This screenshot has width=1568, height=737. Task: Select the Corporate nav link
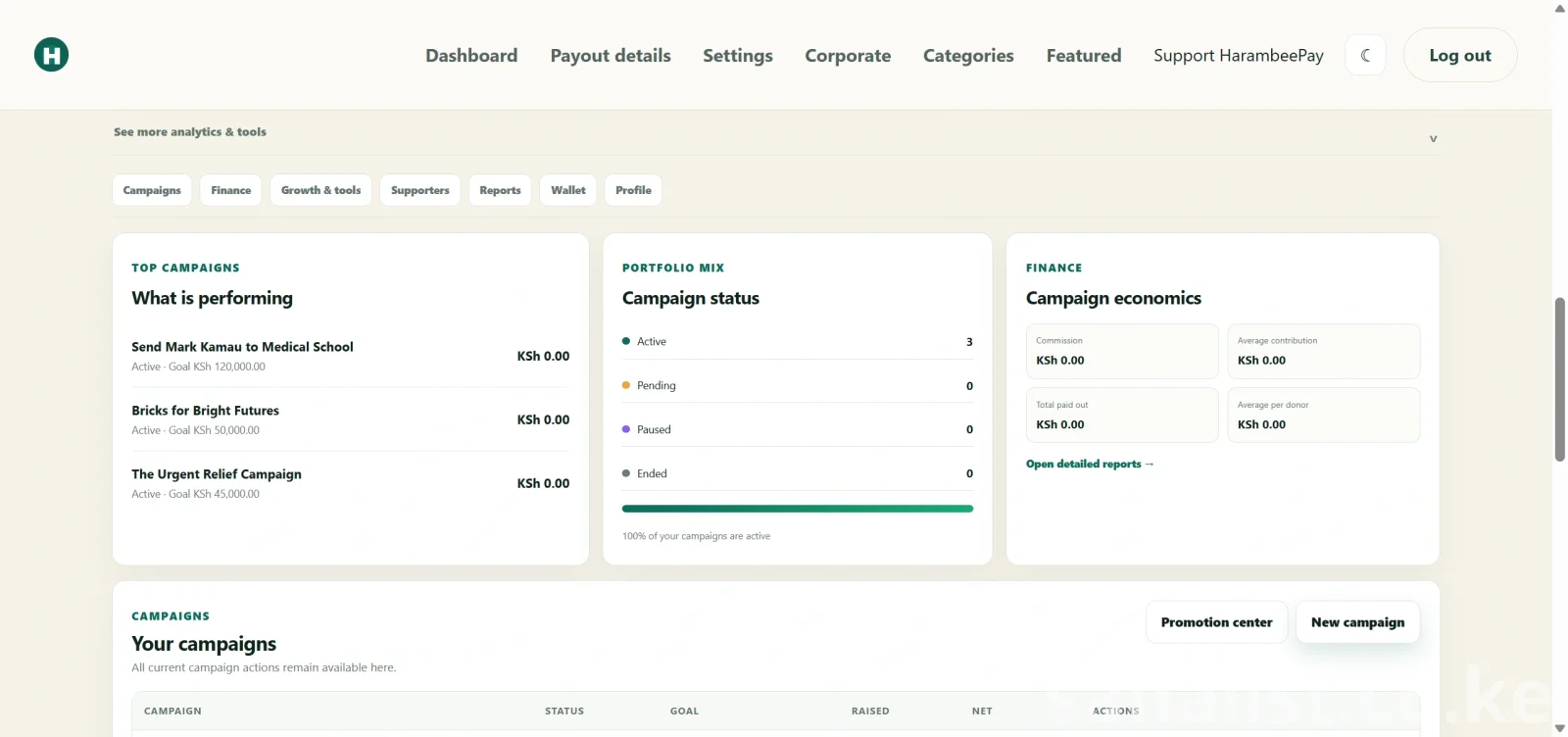pos(848,56)
